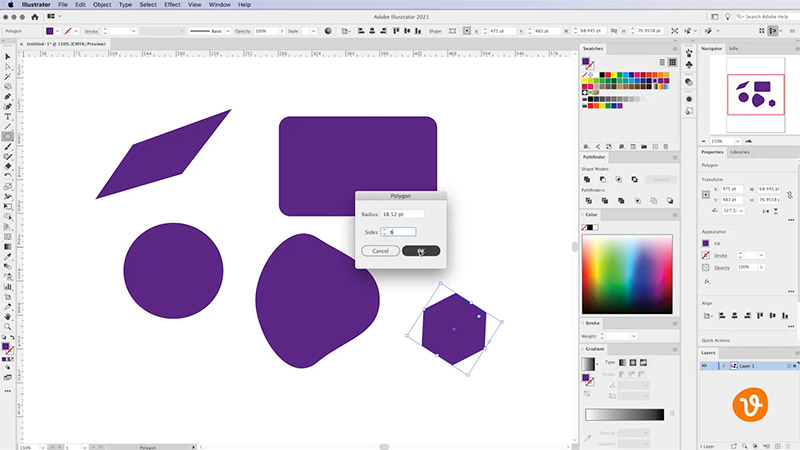Open the rotation angle dropdown in Transform
Screen dimensions: 800x450
point(741,211)
